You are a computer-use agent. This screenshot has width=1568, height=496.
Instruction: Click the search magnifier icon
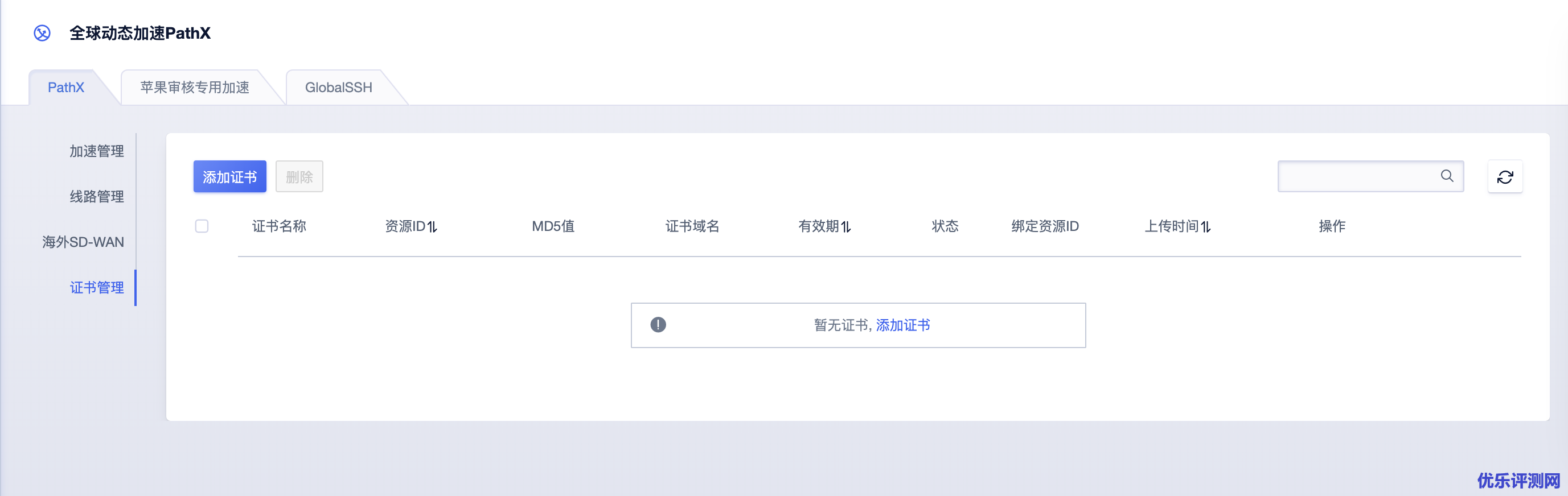(1447, 176)
